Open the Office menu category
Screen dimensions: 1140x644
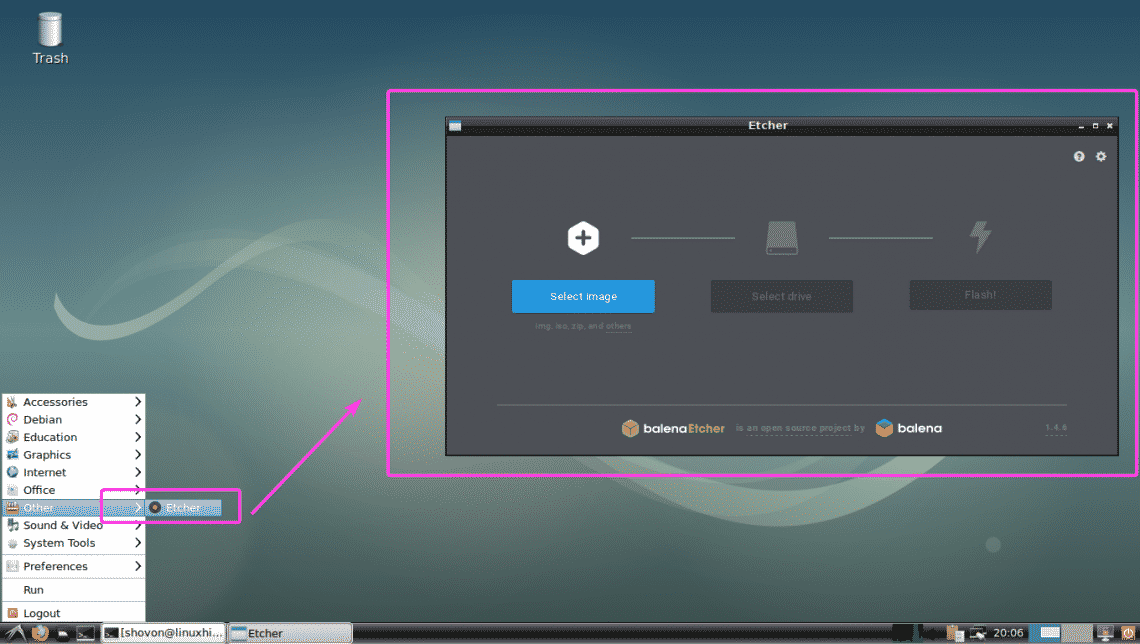pos(73,490)
